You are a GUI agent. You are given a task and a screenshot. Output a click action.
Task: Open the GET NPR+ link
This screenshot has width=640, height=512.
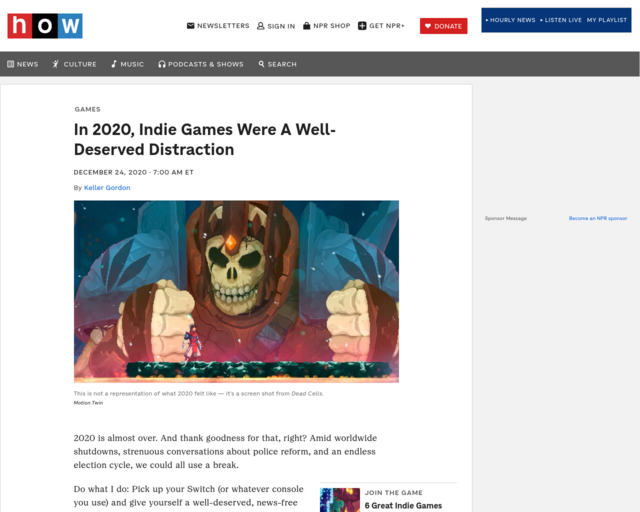[387, 26]
